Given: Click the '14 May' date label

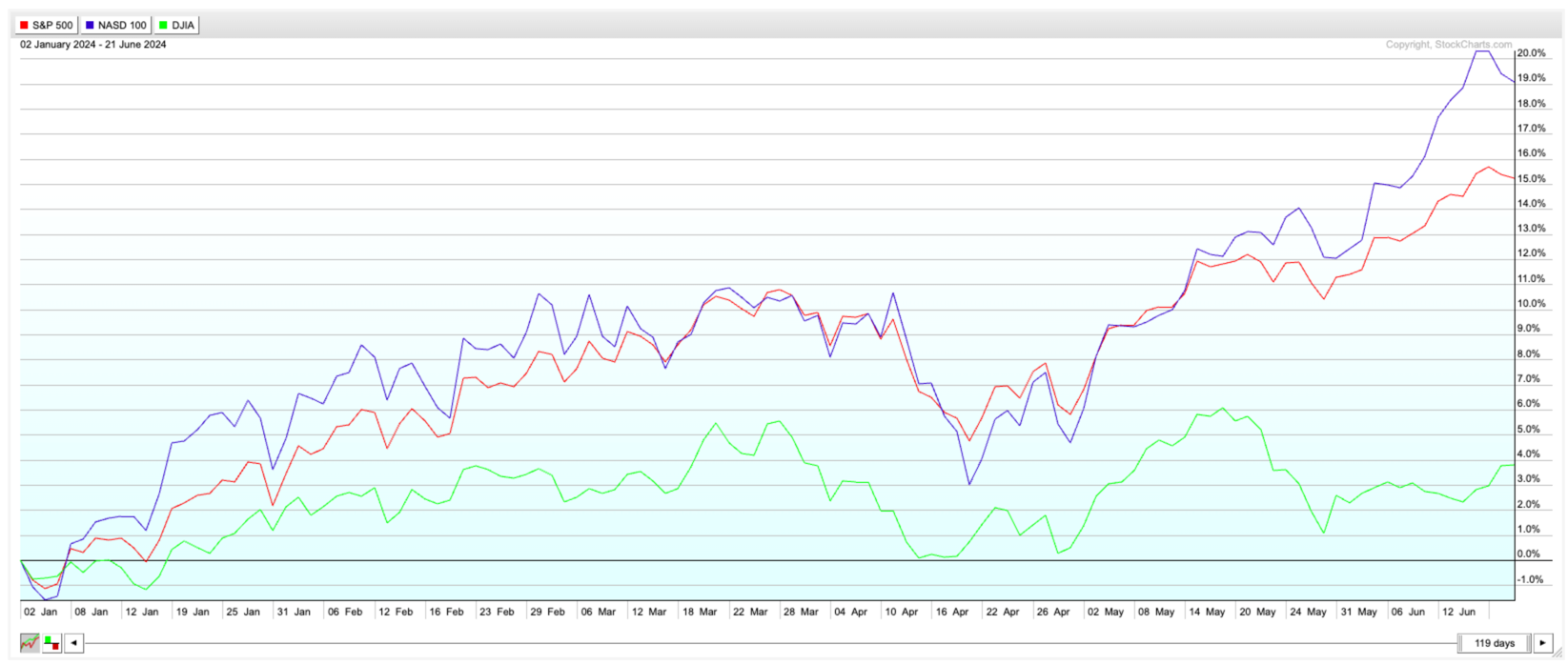Looking at the screenshot, I should click(1207, 612).
